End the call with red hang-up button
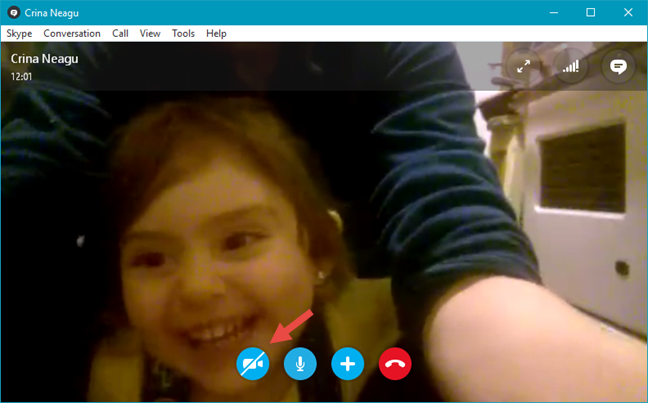The width and height of the screenshot is (648, 403). point(395,364)
